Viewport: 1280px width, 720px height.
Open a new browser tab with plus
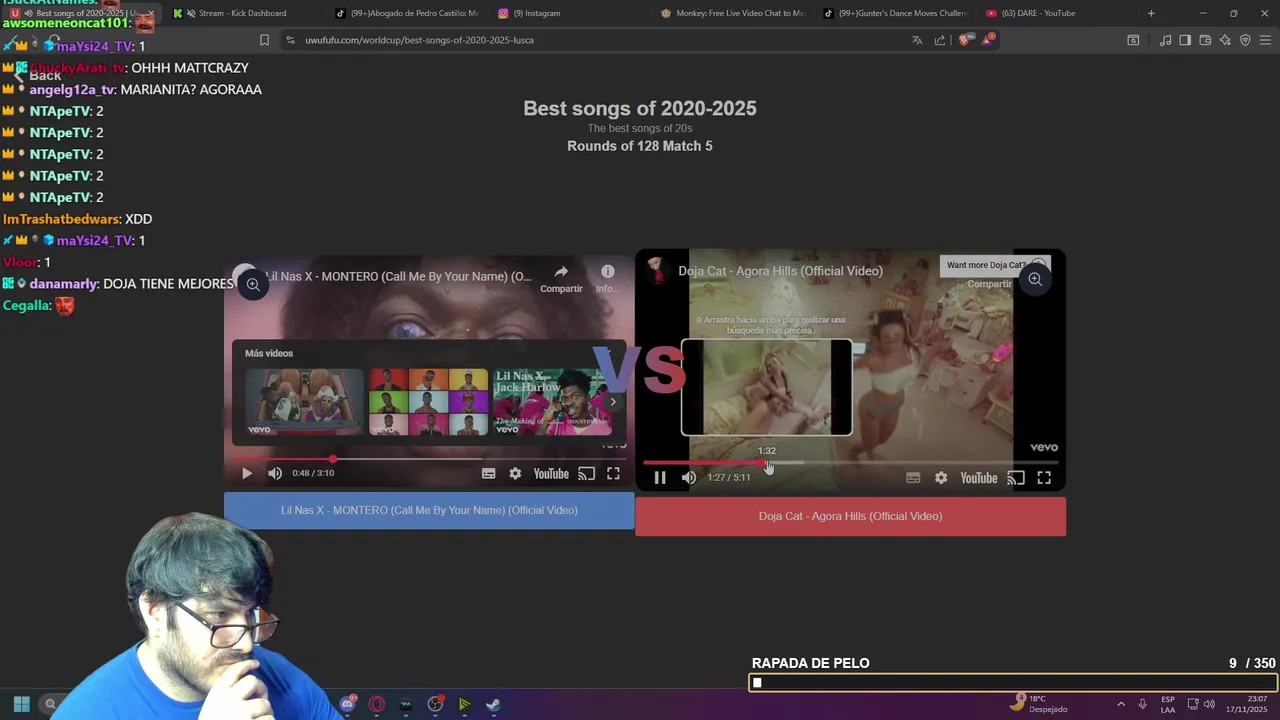[x=1151, y=13]
